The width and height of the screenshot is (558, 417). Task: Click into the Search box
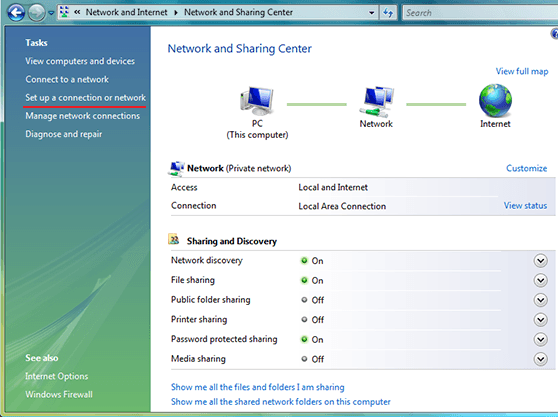pyautogui.click(x=480, y=13)
